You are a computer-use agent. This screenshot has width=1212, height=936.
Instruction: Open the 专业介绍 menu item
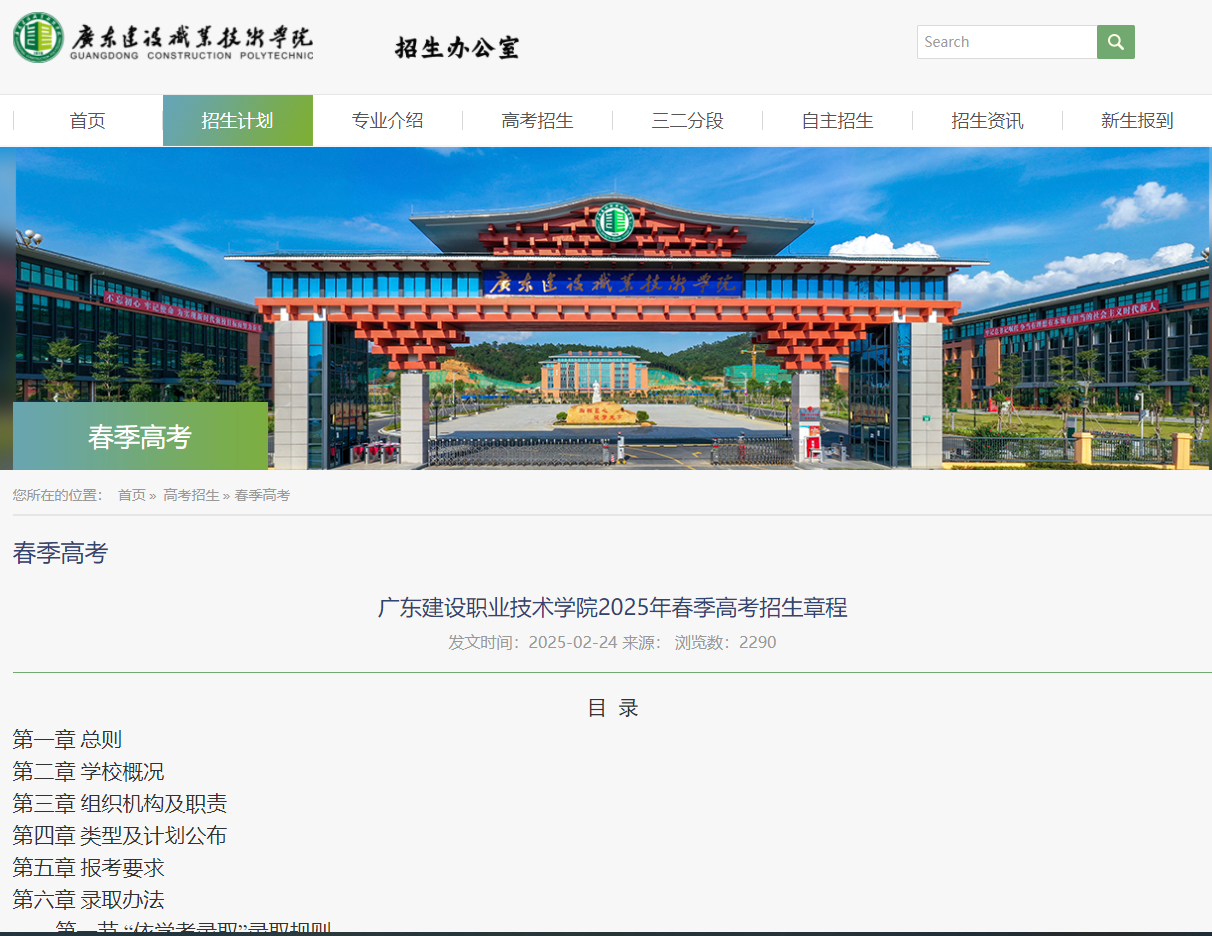pyautogui.click(x=386, y=120)
